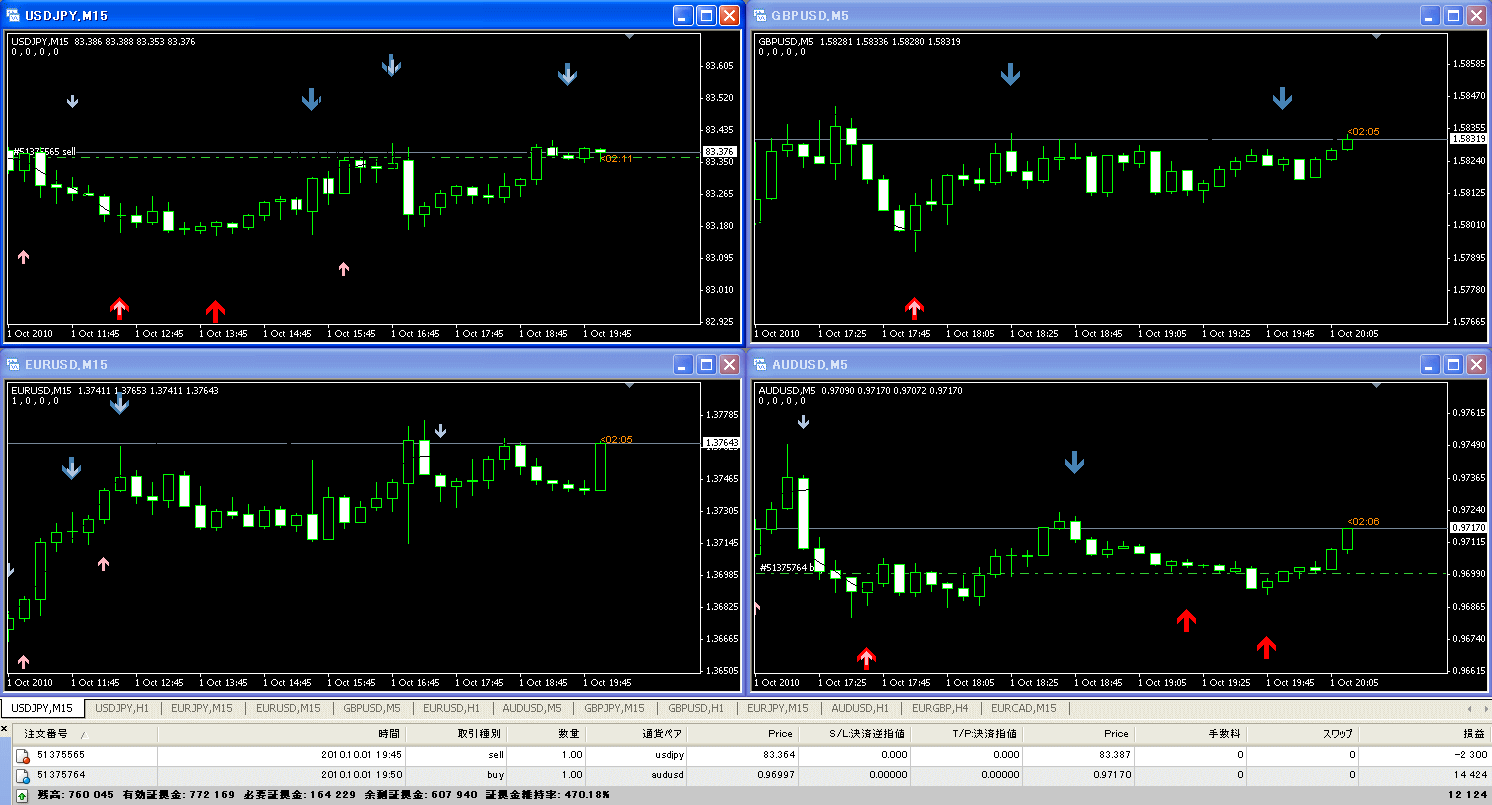Screen dimensions: 1492x805
Task: Select the EURUSD,M15 tab
Action: (x=288, y=708)
